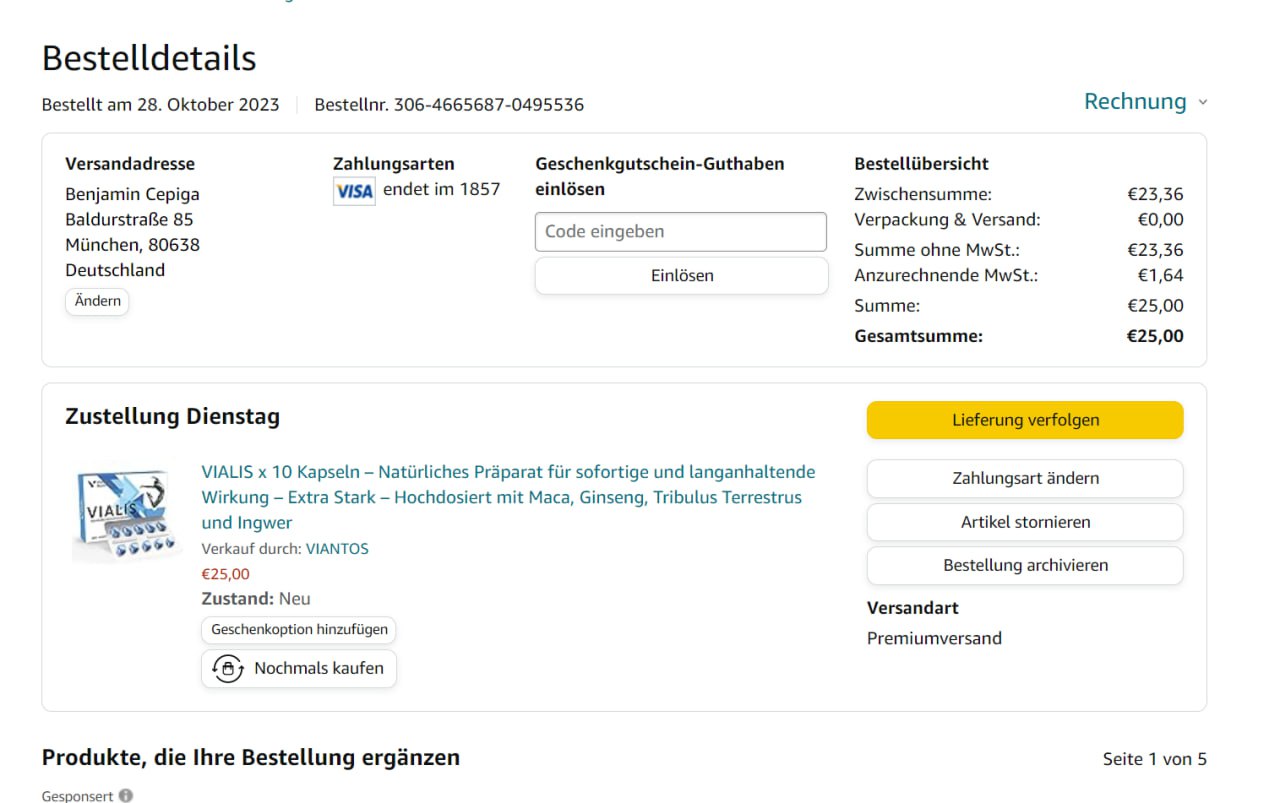Focus the Code eingeben gift card field
The image size is (1280, 803).
coord(681,231)
